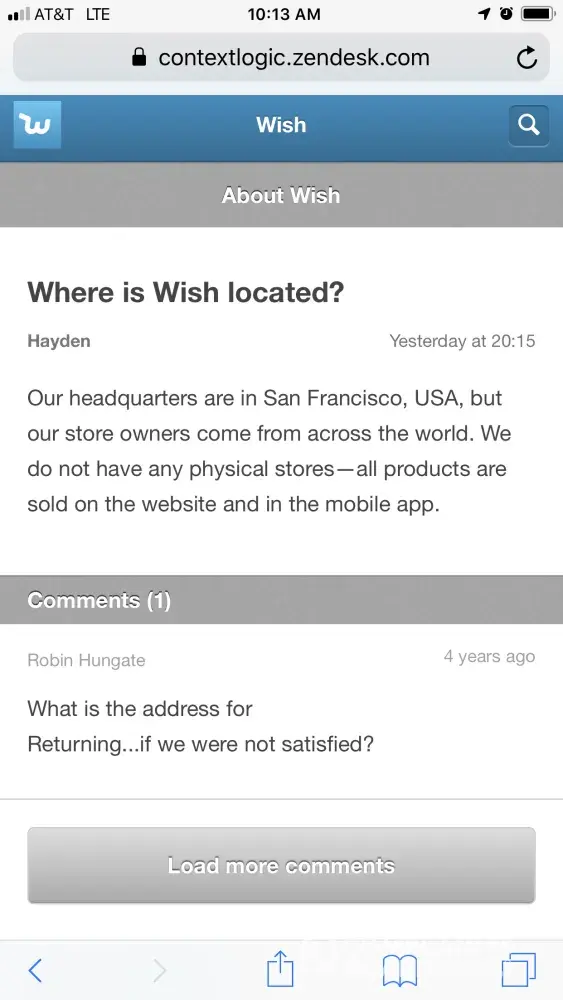Open the bookmarks book icon
The image size is (563, 1000).
400,971
